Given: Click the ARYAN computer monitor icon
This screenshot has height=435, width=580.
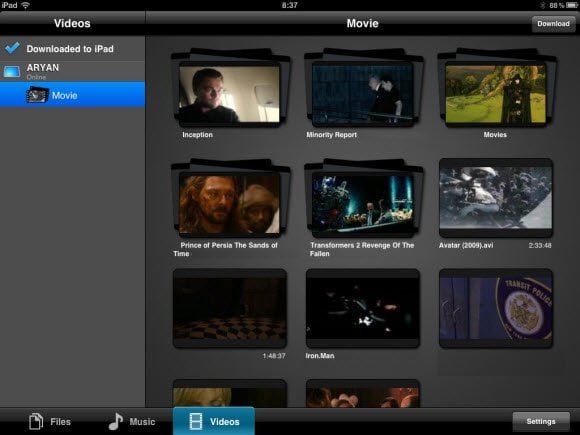Looking at the screenshot, I should click(12, 71).
